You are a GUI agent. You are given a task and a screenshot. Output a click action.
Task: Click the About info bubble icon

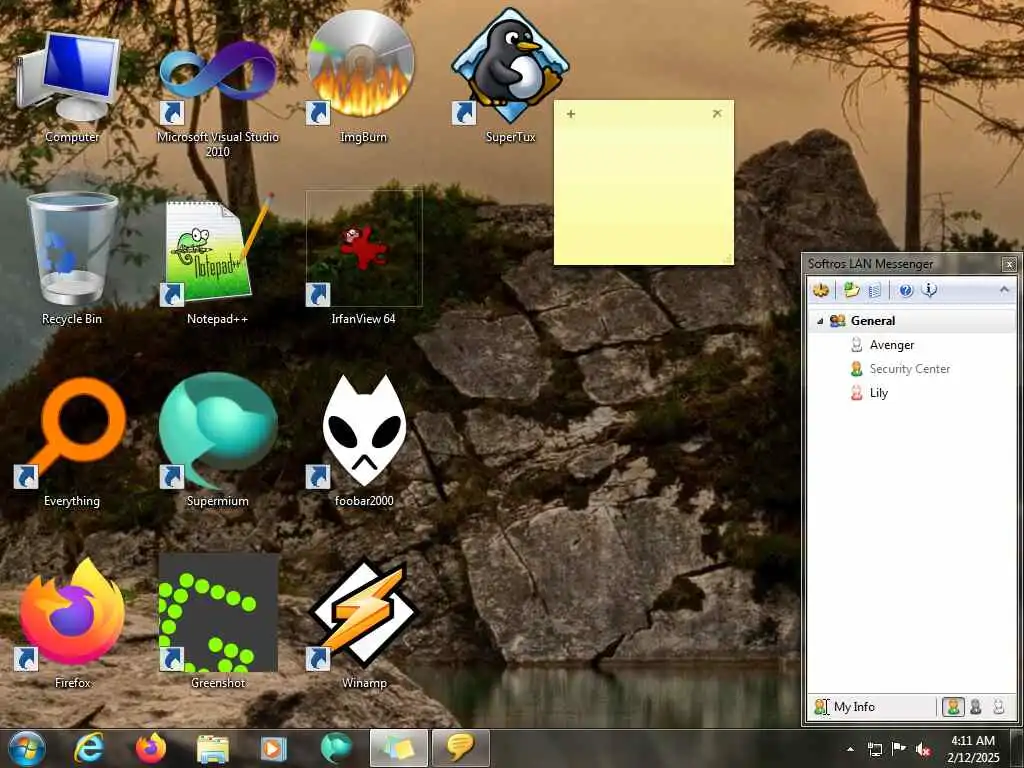pyautogui.click(x=929, y=290)
